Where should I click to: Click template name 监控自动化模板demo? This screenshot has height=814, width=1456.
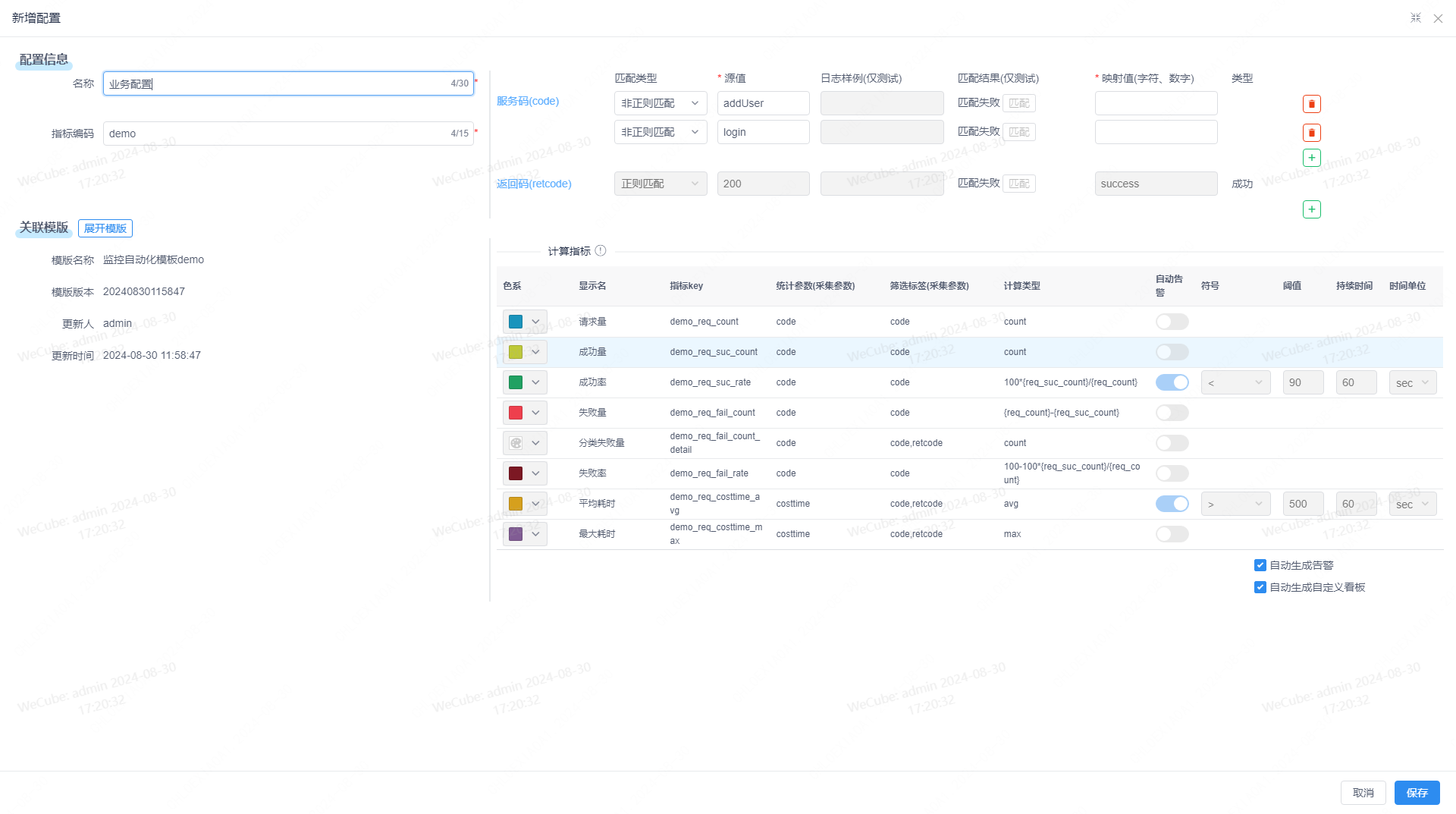tap(153, 259)
